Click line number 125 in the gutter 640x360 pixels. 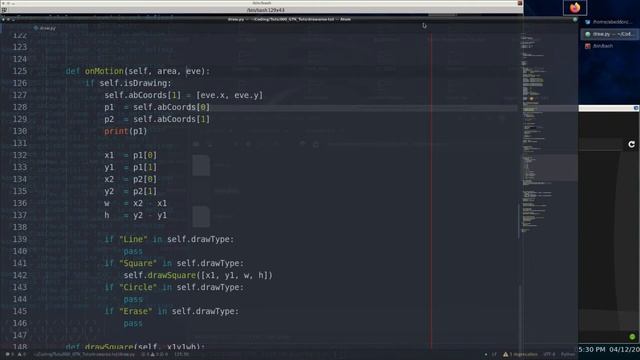(20, 71)
